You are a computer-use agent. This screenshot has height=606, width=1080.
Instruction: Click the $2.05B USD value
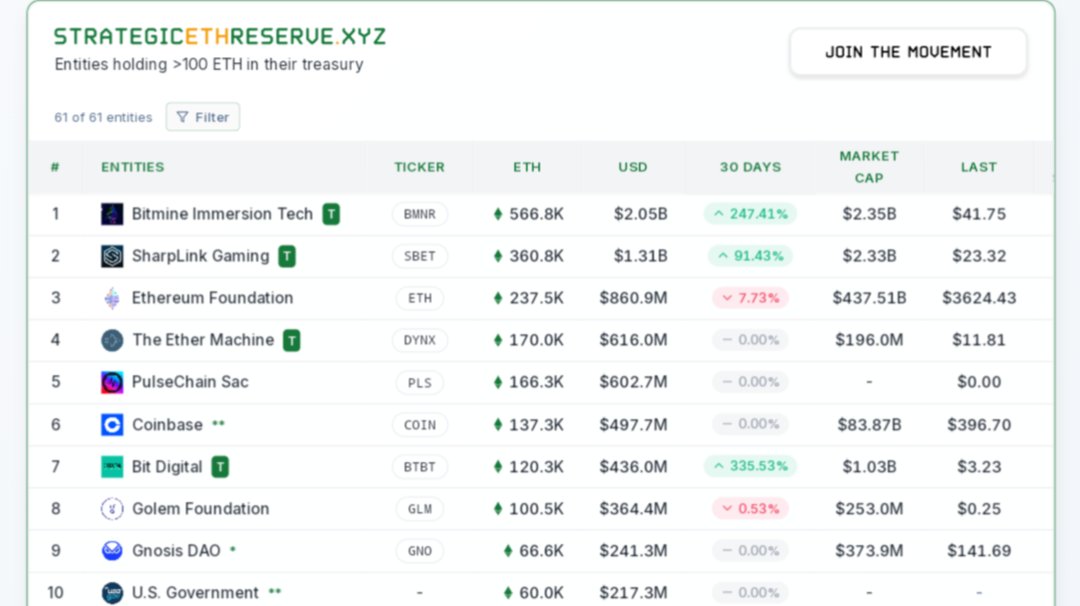(x=641, y=214)
